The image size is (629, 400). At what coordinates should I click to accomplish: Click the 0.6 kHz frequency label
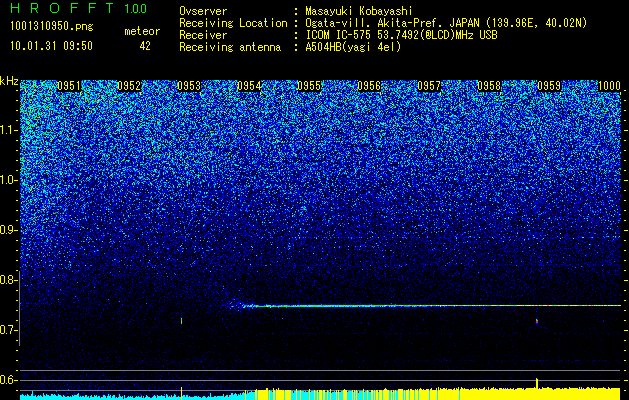pos(9,380)
